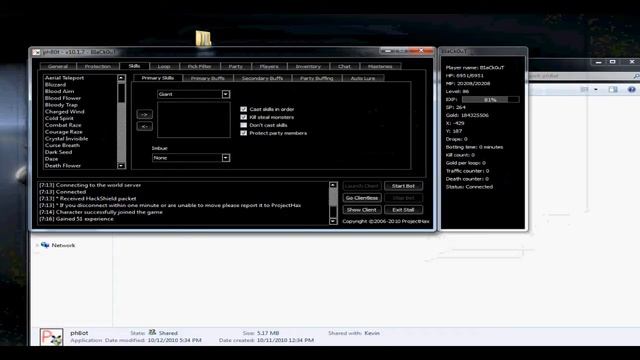Select Courage Raze skill

point(64,132)
